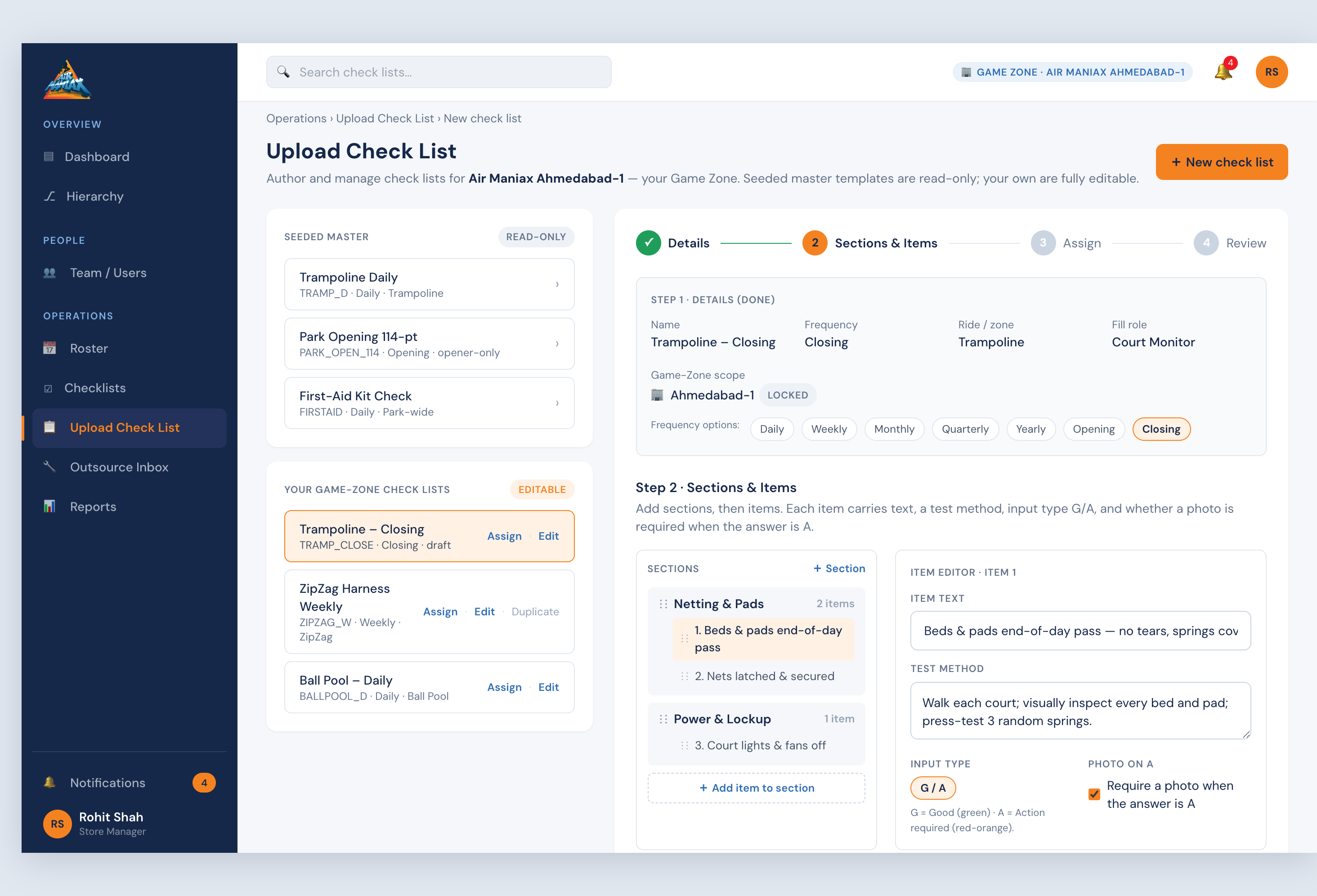This screenshot has width=1317, height=896.
Task: Click the Item Text input field
Action: tap(1080, 631)
